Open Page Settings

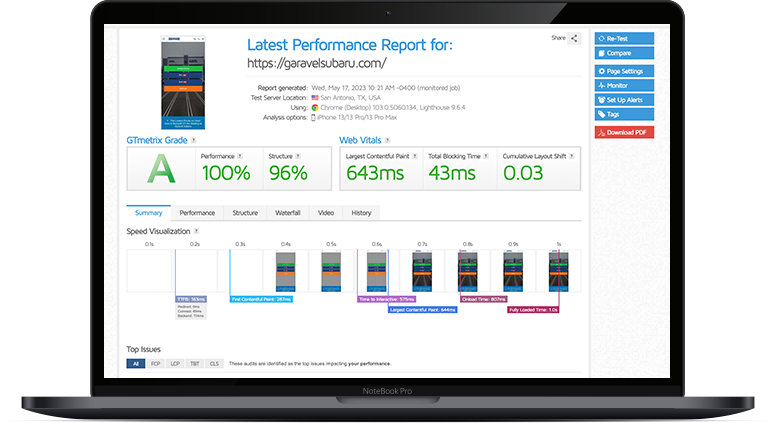[x=624, y=71]
